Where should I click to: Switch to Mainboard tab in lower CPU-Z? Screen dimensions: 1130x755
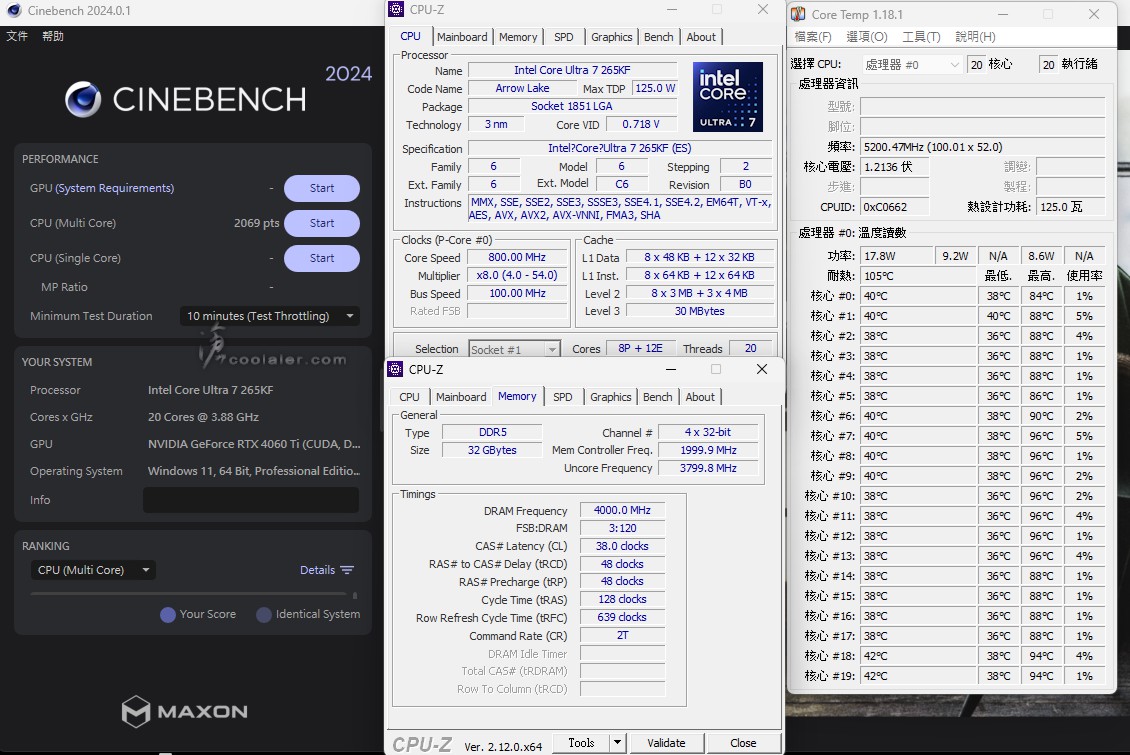coord(461,397)
